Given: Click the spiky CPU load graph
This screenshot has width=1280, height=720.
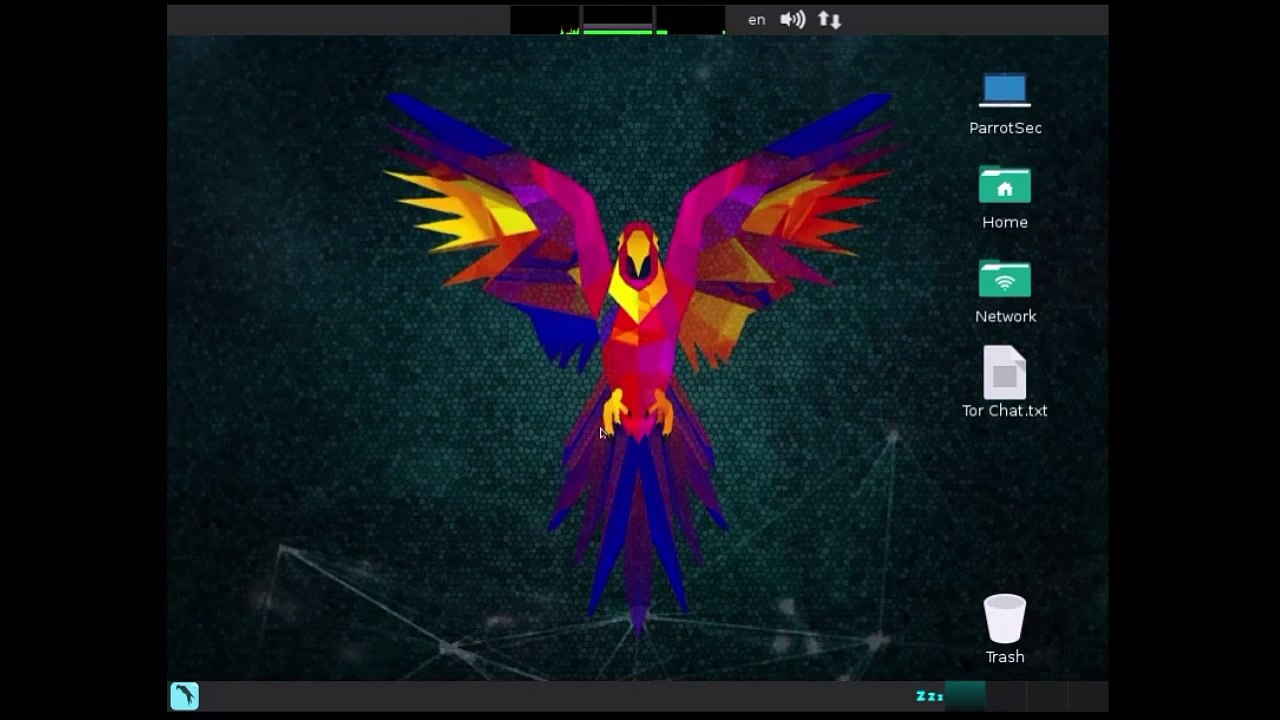Looking at the screenshot, I should [545, 20].
